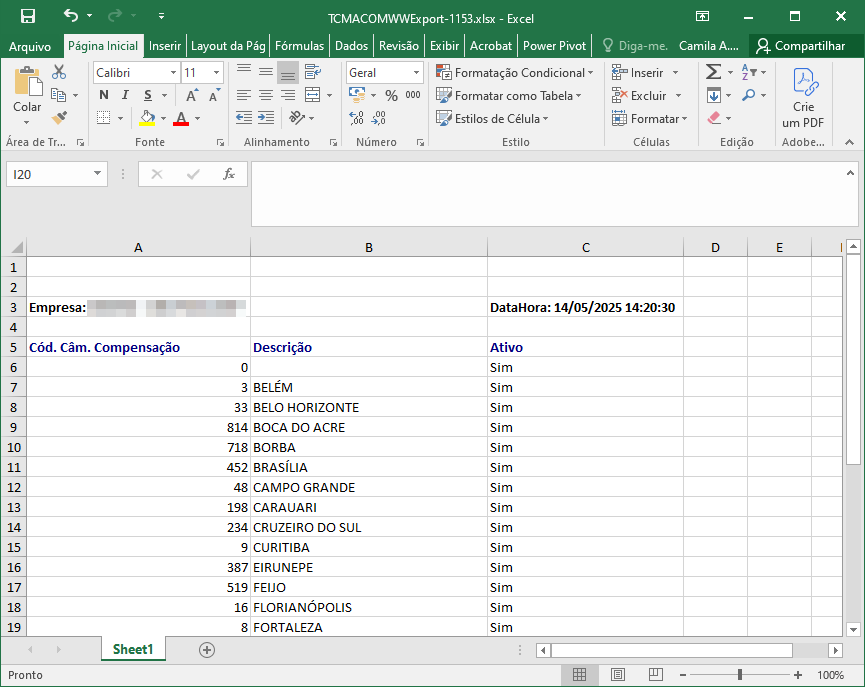This screenshot has height=687, width=865.
Task: Toggle italic I formatting
Action: pyautogui.click(x=125, y=95)
